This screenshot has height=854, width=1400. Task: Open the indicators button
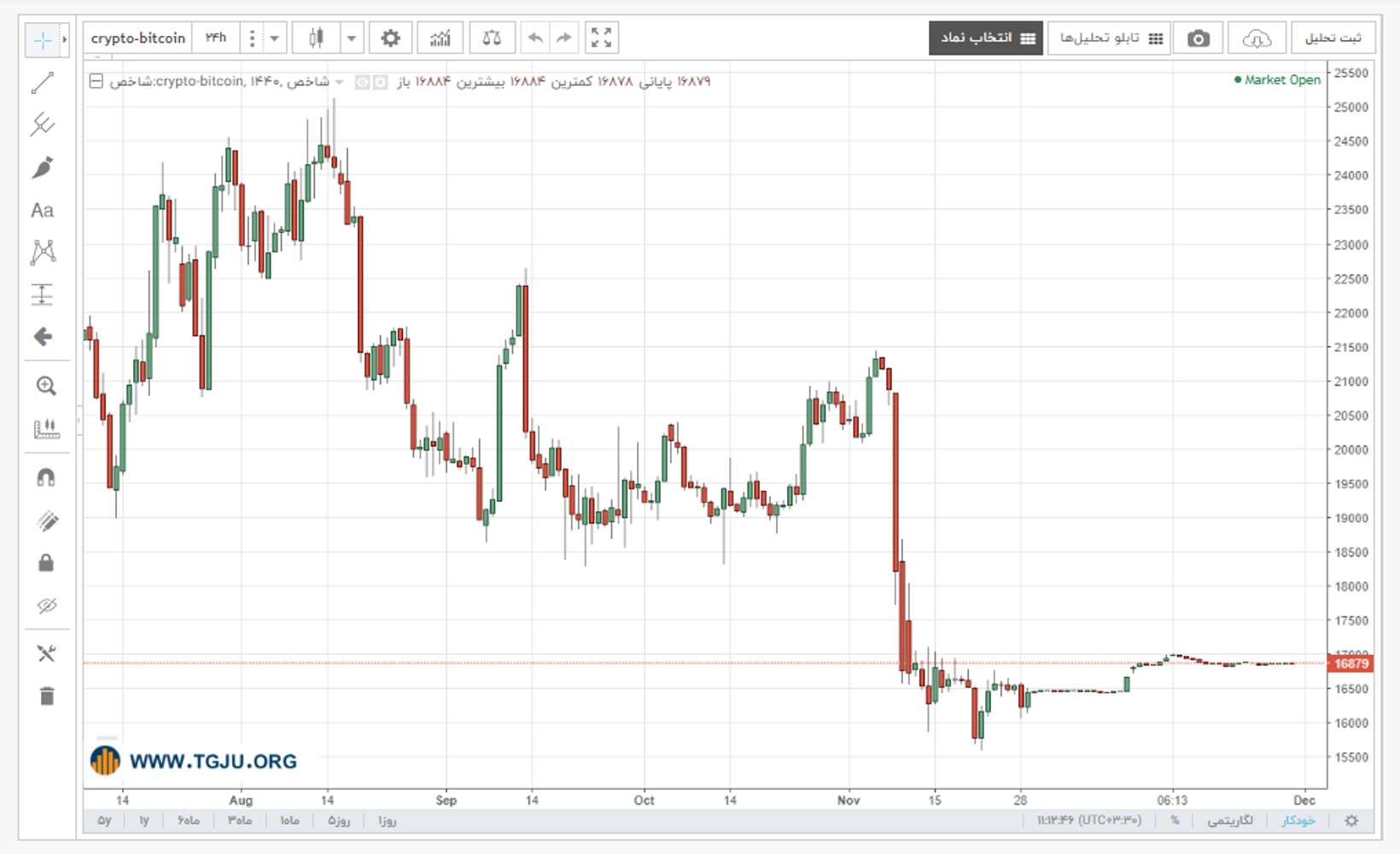440,38
